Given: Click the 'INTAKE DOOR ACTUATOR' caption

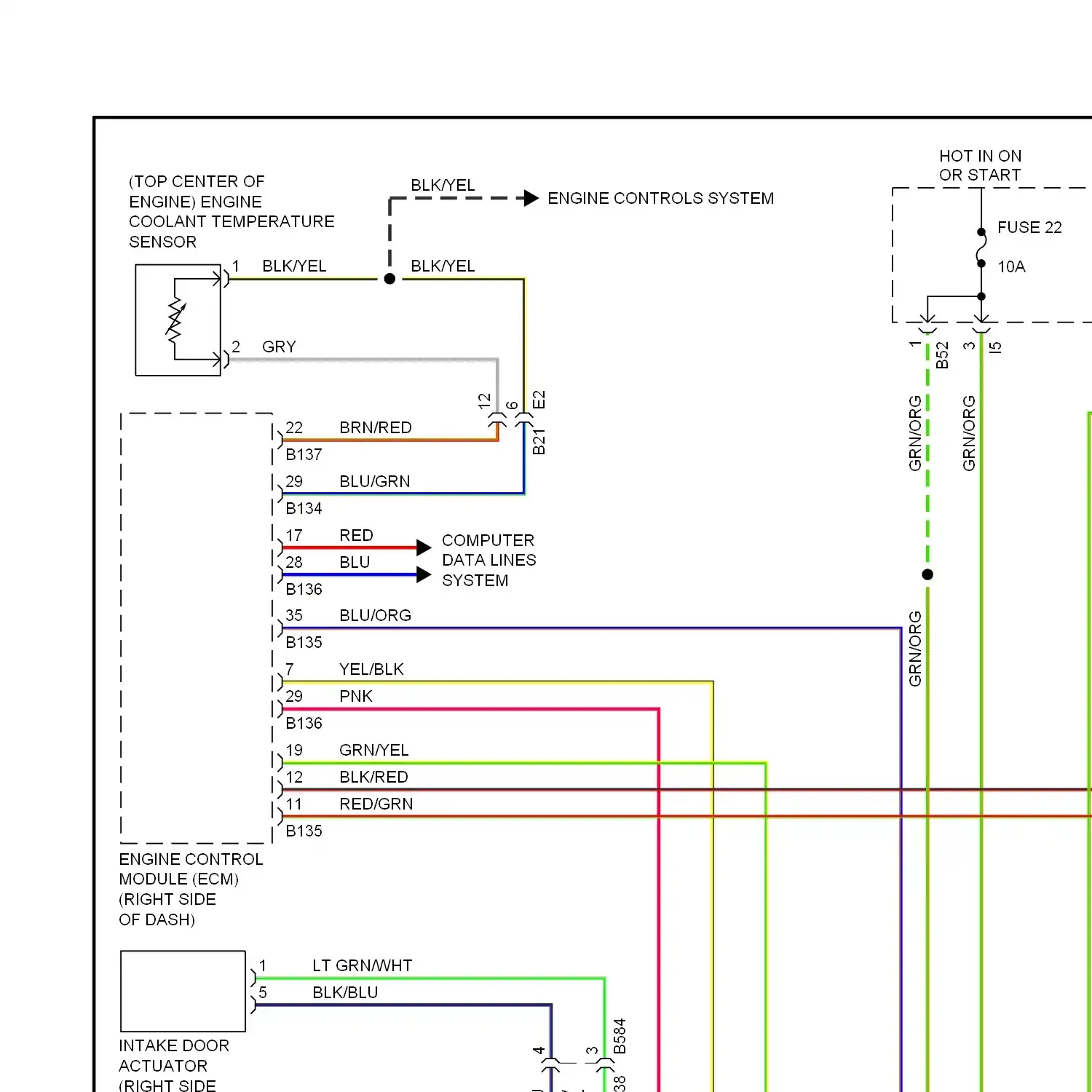Looking at the screenshot, I should [x=174, y=1065].
